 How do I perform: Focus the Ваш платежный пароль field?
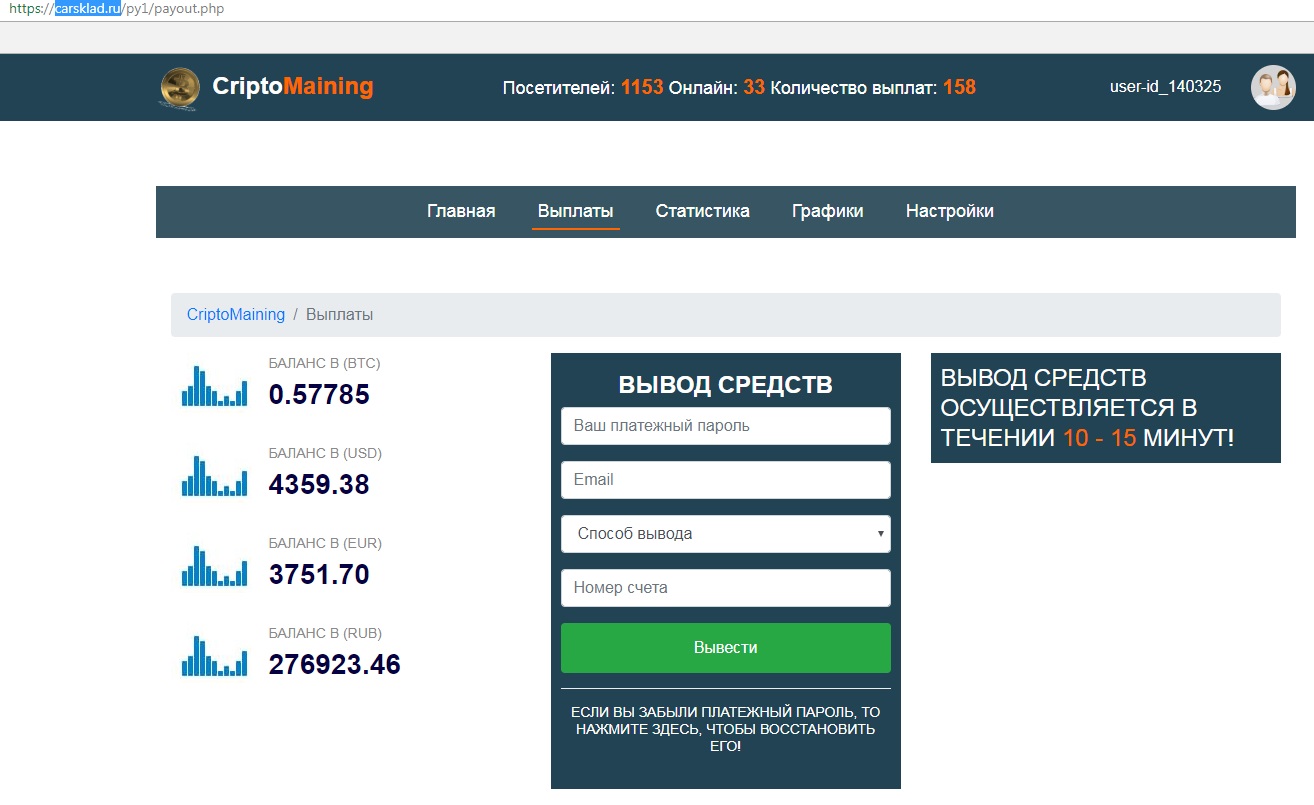pos(726,426)
